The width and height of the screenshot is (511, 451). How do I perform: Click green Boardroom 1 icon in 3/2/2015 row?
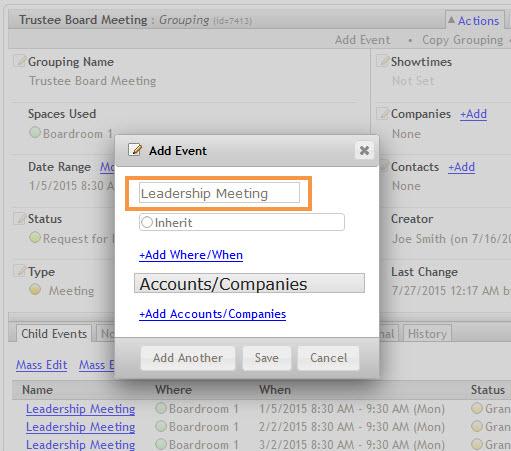click(x=161, y=444)
